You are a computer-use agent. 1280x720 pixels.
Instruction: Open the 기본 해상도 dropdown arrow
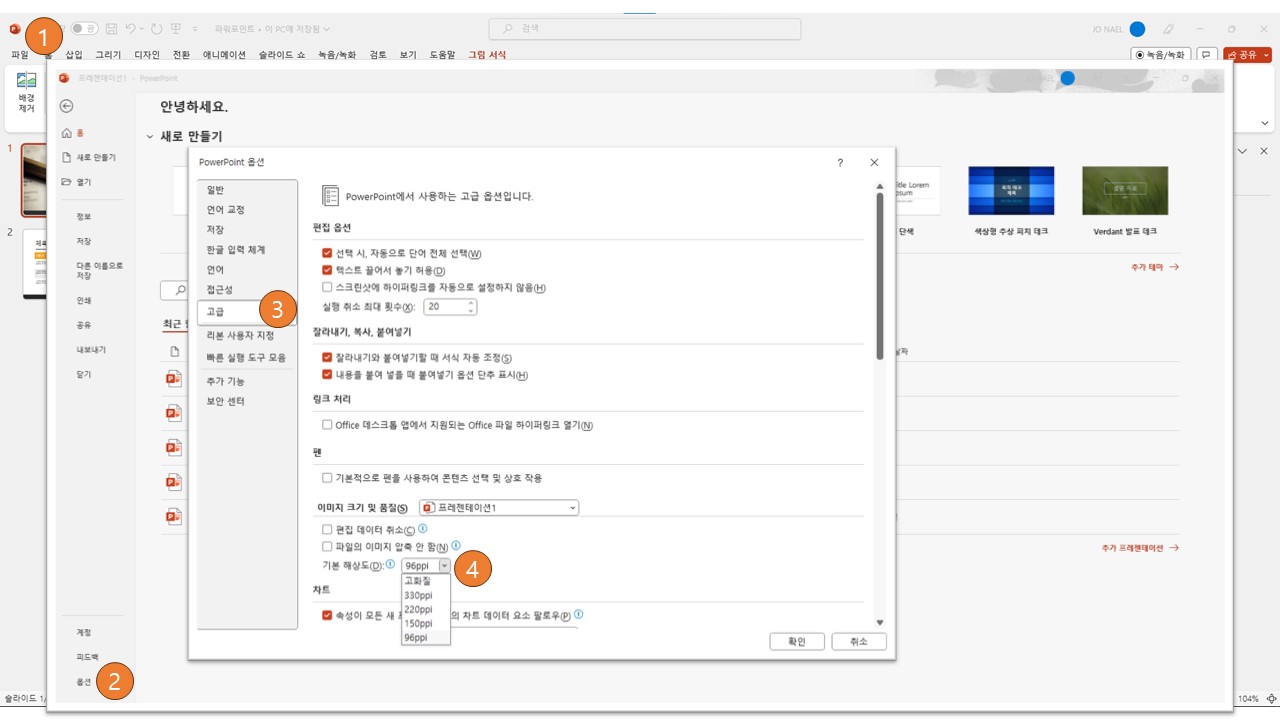tap(444, 565)
